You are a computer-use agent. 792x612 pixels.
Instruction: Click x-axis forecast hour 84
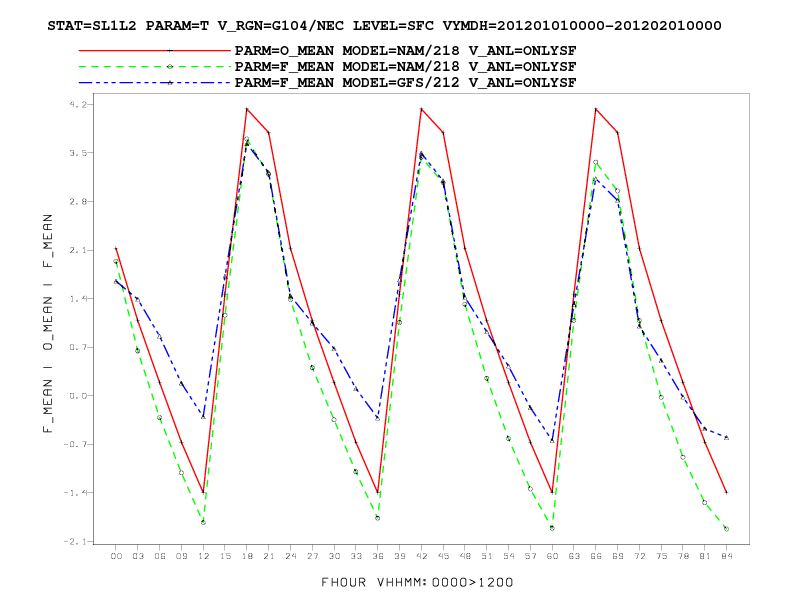point(726,556)
